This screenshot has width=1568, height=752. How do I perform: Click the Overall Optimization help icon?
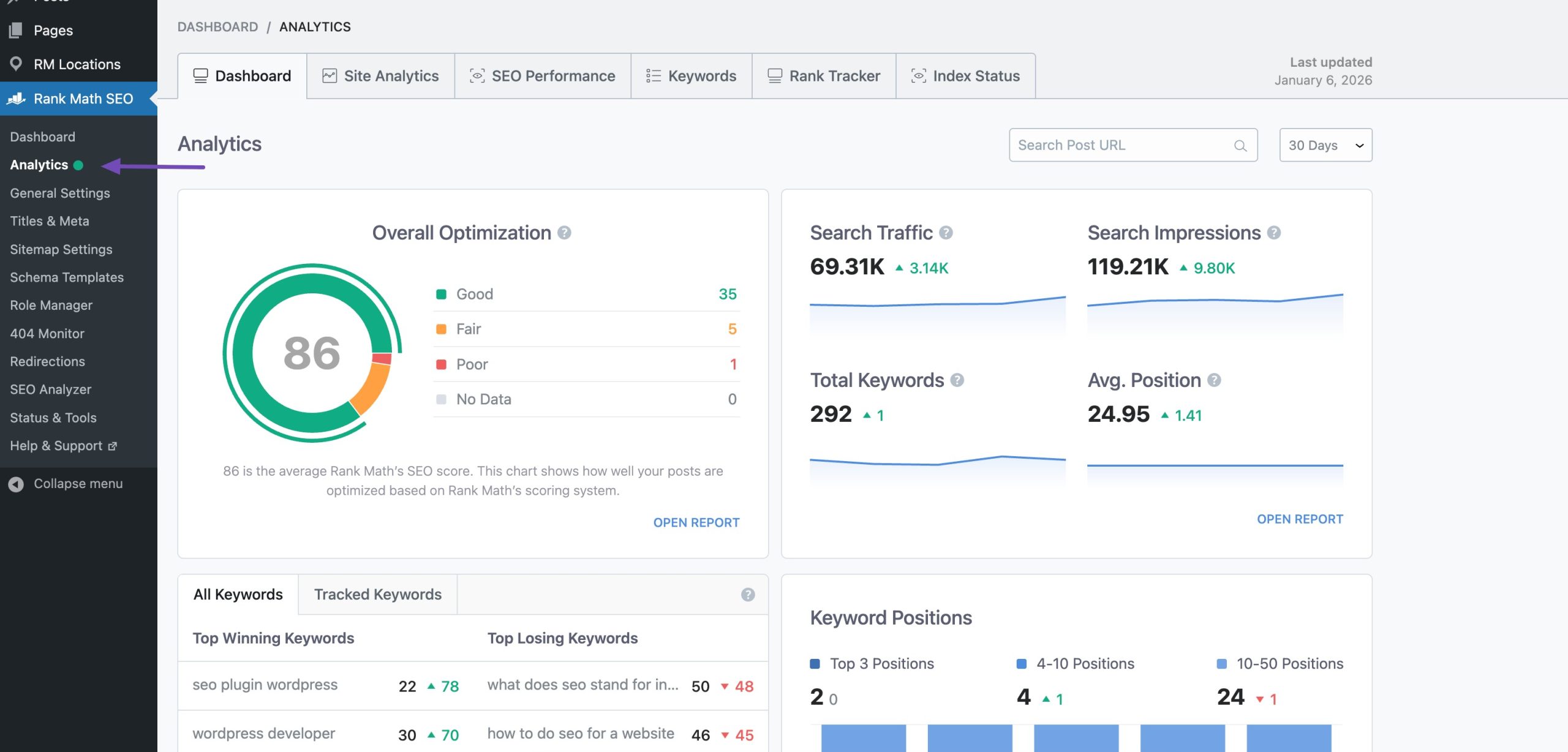click(x=564, y=233)
